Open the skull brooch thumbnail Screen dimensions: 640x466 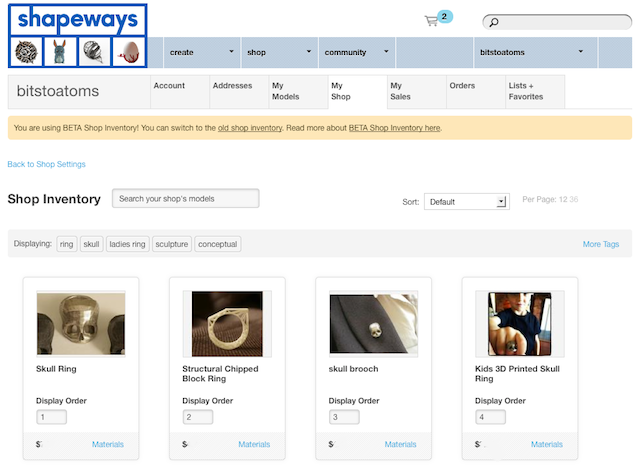click(x=373, y=323)
